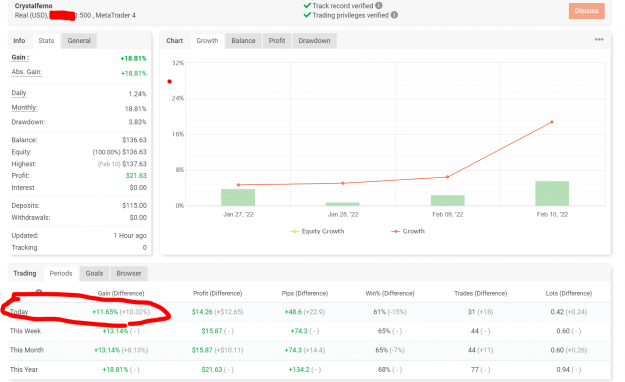This screenshot has height=382, width=625.
Task: Select the This Year row label
Action: click(24, 370)
